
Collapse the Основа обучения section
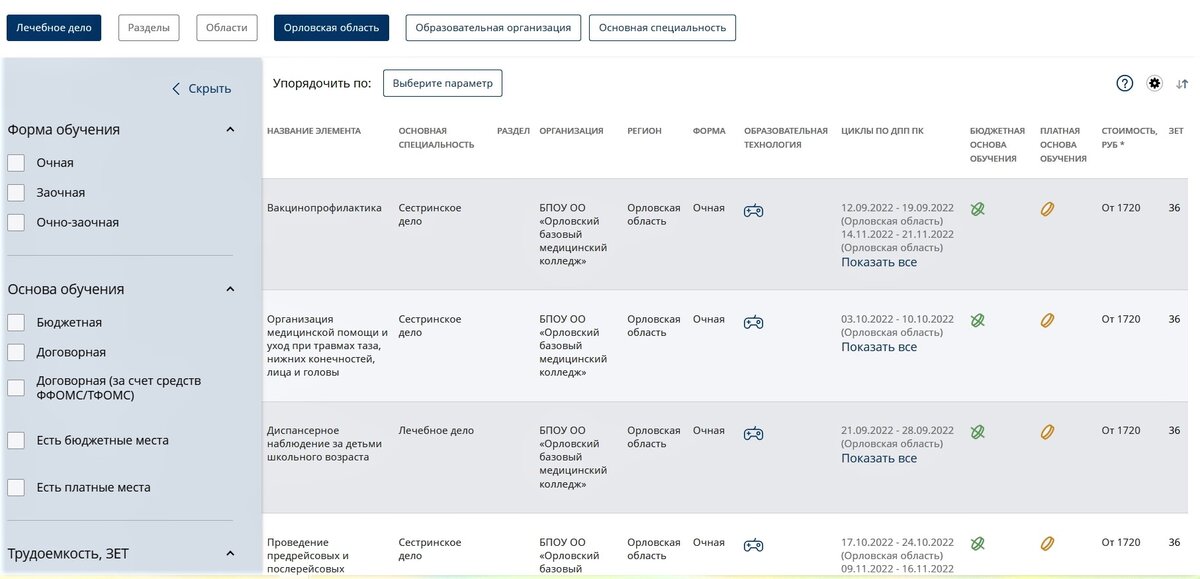(229, 288)
